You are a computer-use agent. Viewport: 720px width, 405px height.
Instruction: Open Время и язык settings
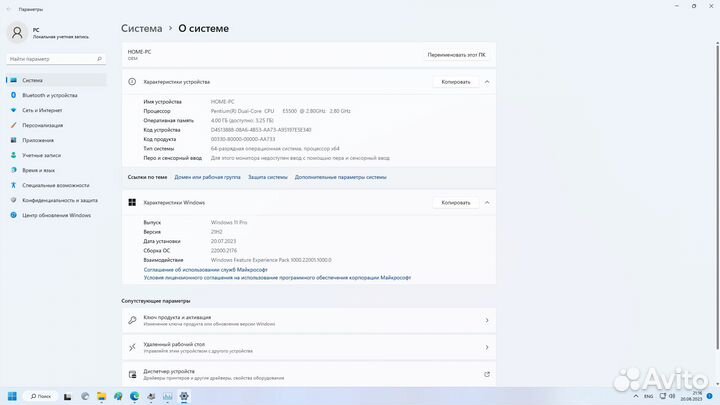click(56, 170)
